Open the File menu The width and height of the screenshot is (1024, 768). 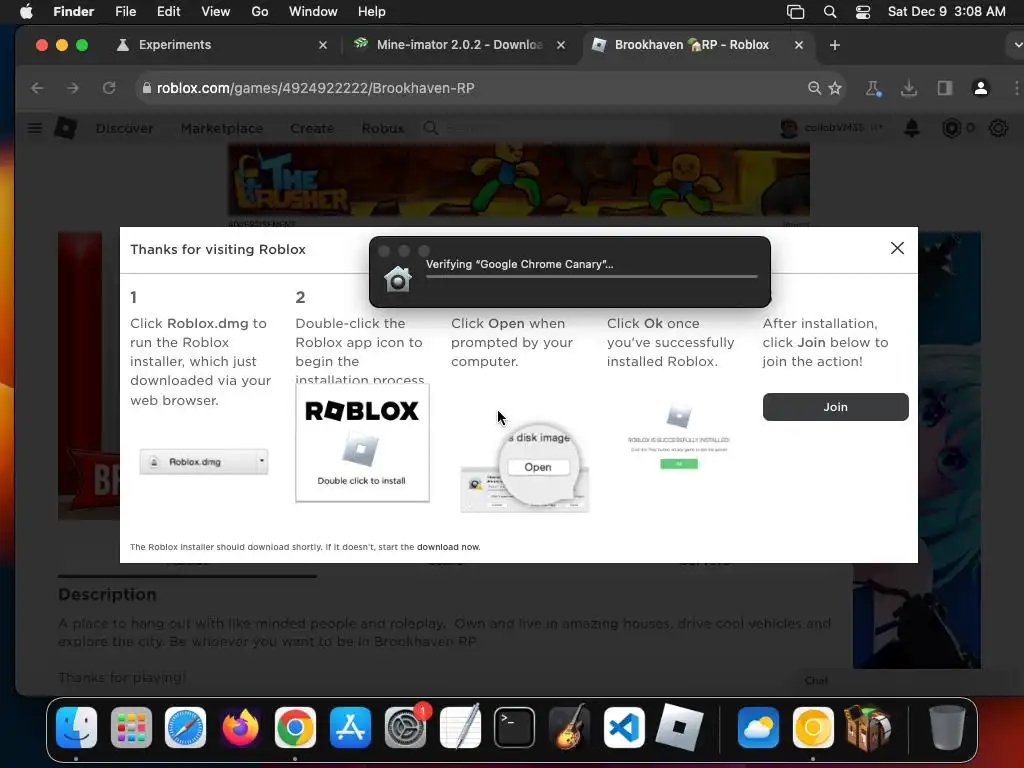pos(125,12)
